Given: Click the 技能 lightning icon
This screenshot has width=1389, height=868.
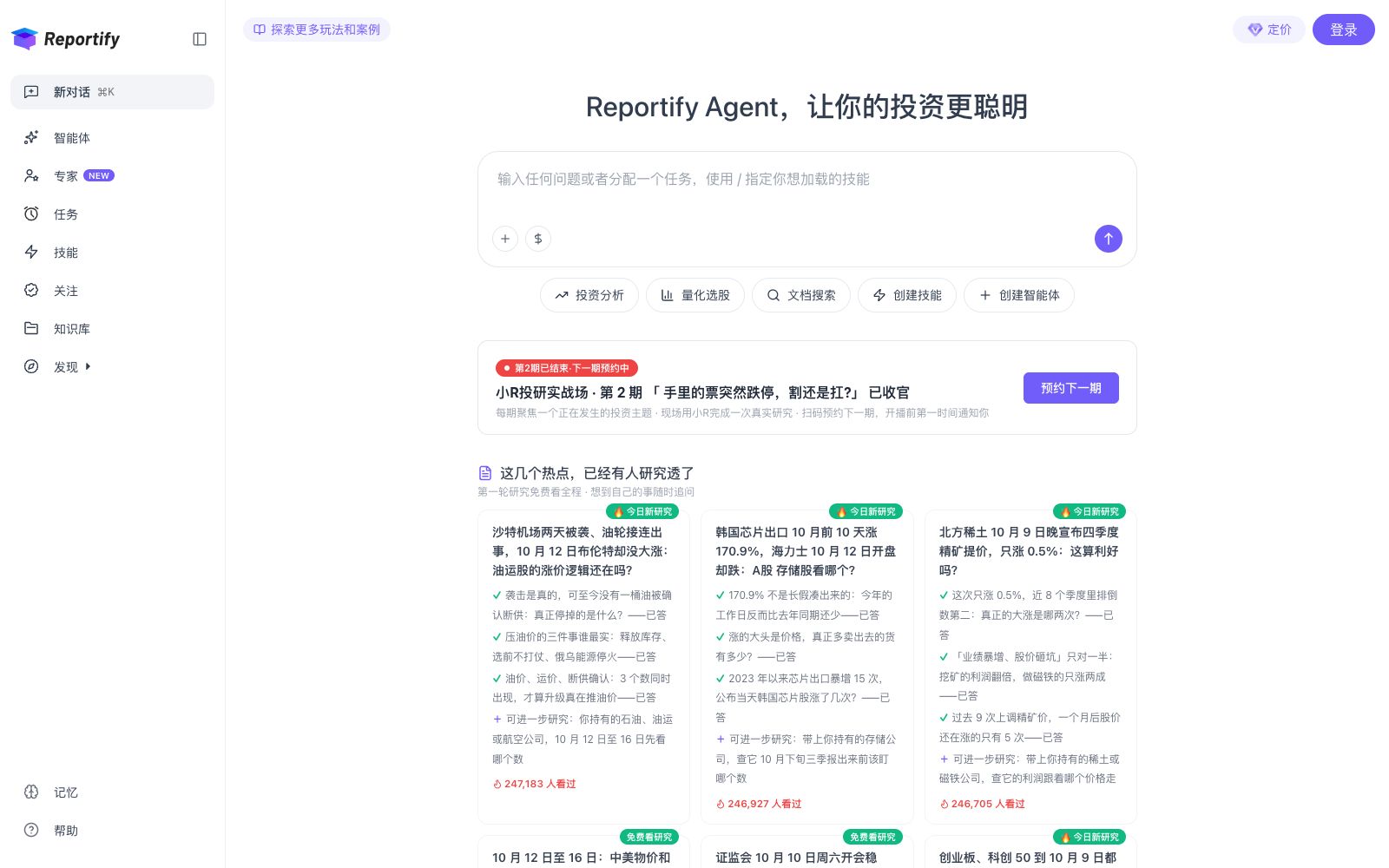Looking at the screenshot, I should 31,252.
